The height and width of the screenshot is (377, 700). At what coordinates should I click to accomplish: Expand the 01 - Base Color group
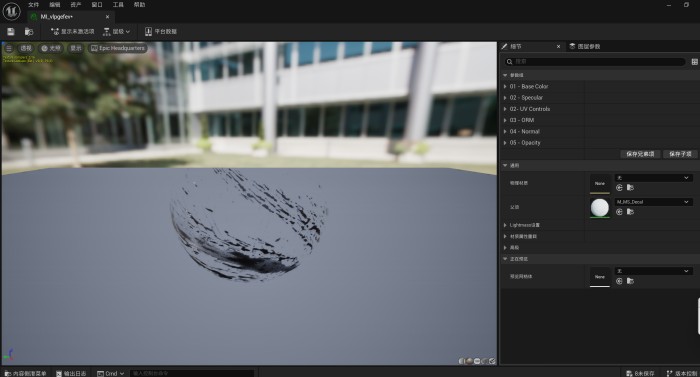point(505,86)
